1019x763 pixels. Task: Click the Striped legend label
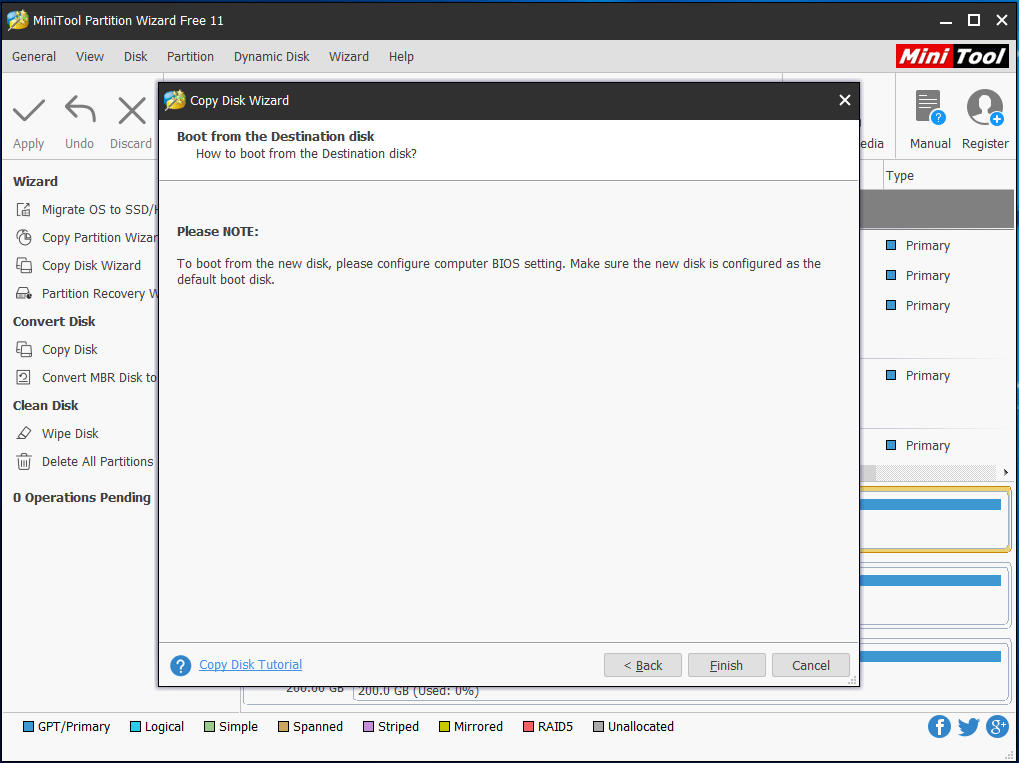(x=398, y=726)
